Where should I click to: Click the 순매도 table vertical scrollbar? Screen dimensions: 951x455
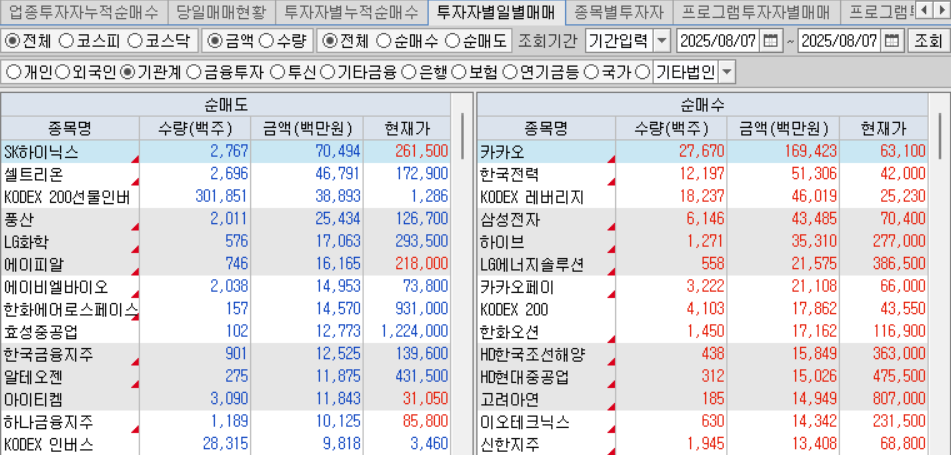462,136
